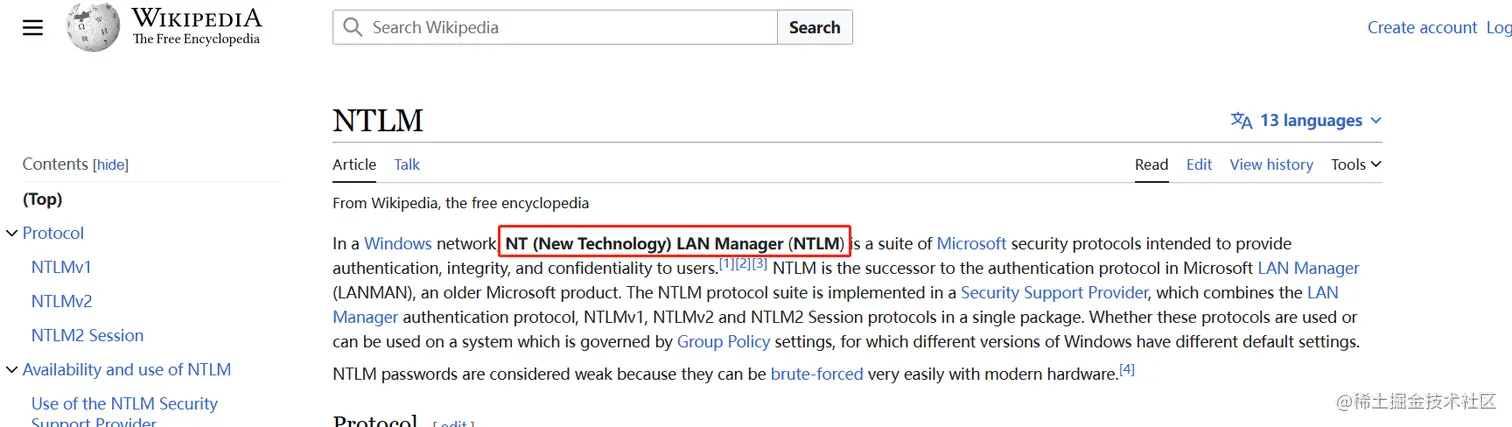Click the NTLM page title heading
1512x427 pixels.
click(x=378, y=121)
